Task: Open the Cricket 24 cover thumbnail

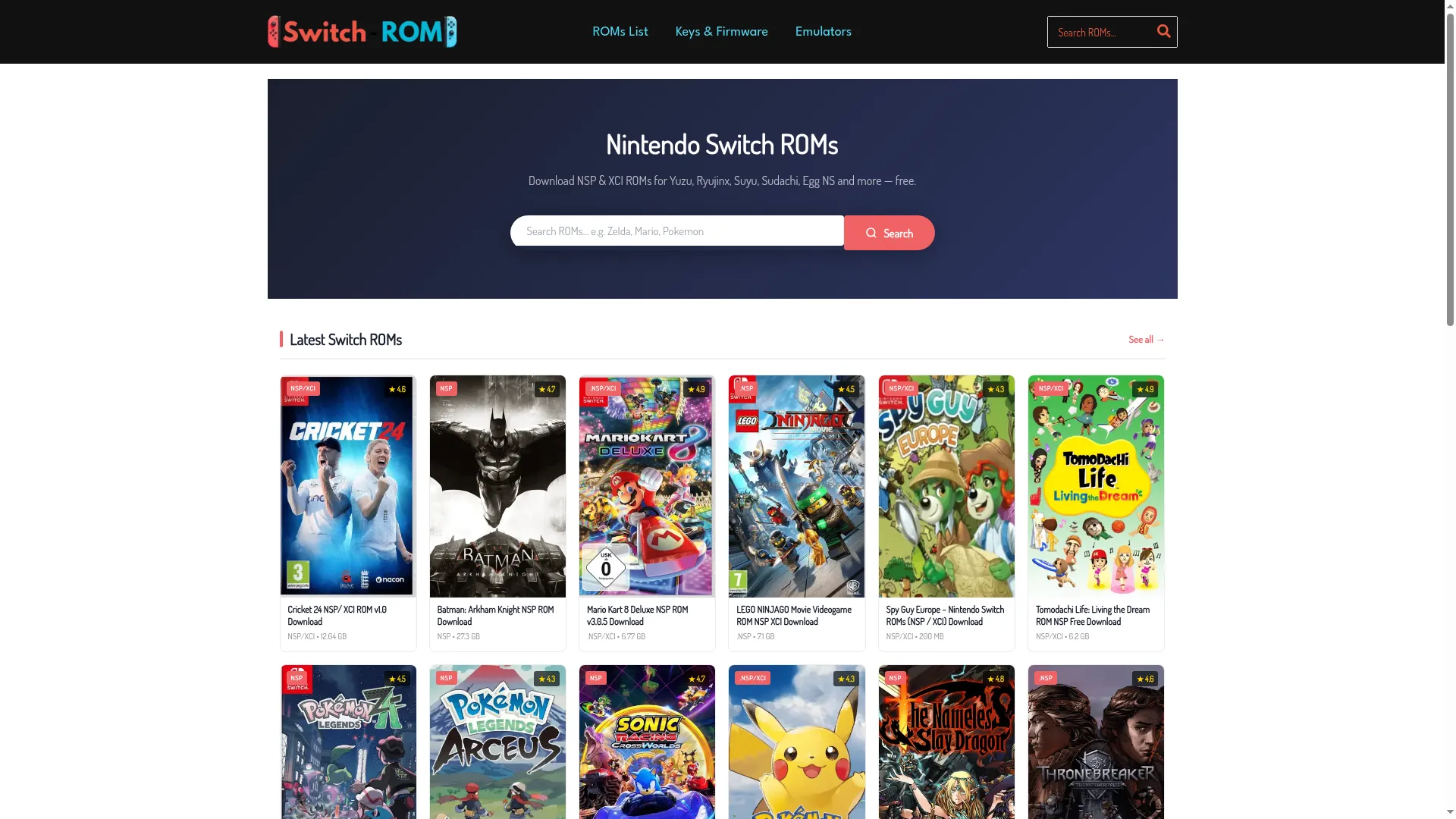Action: (348, 486)
